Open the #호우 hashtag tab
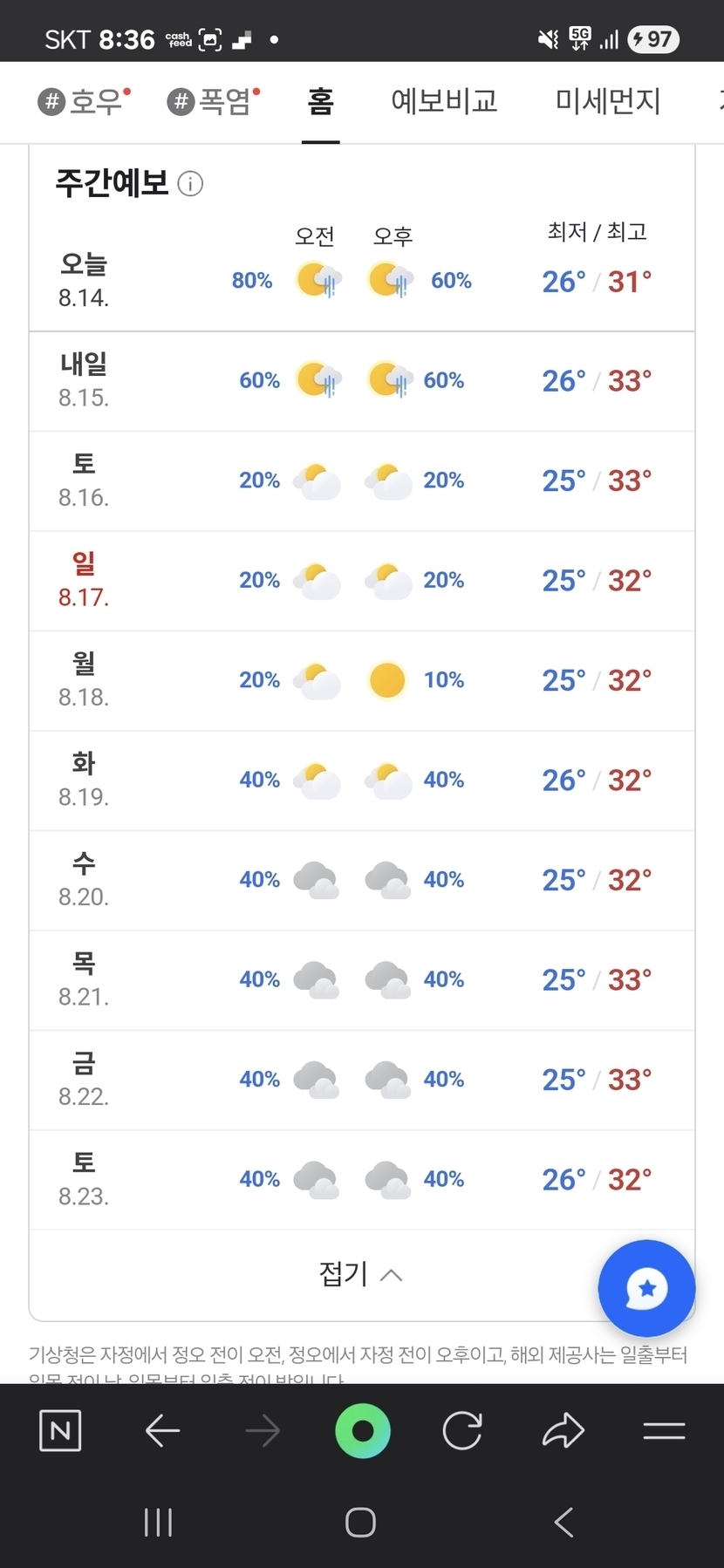Screen dimensions: 724x1568 pos(84,102)
